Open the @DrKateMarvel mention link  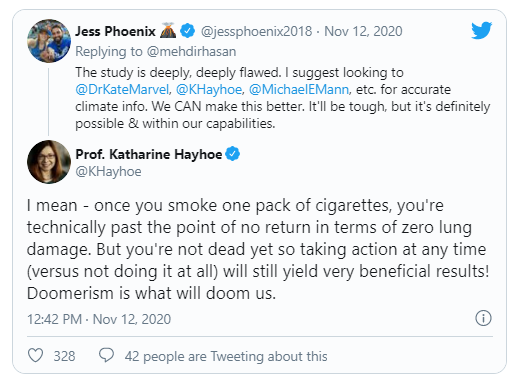[x=123, y=89]
